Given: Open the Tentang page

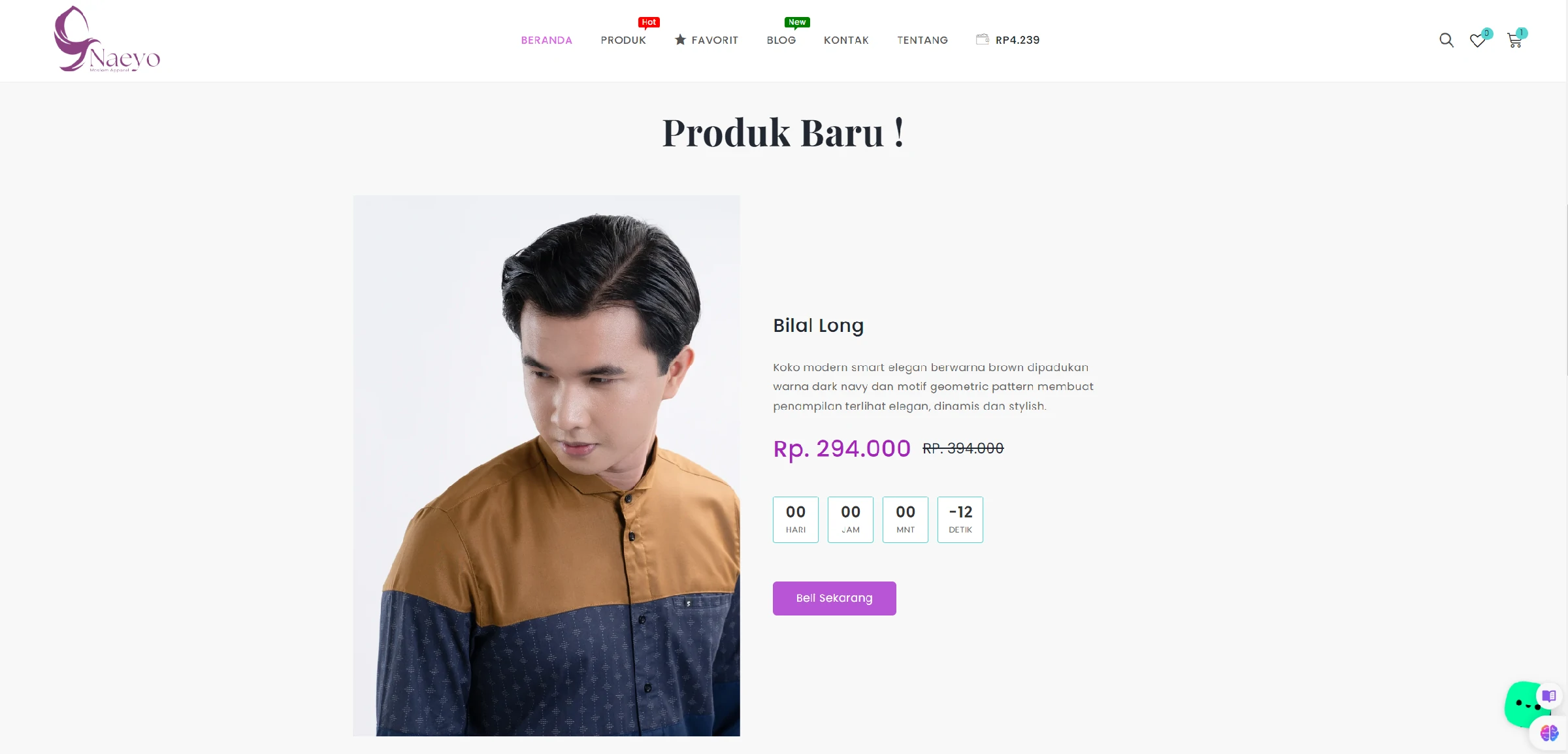Looking at the screenshot, I should coord(922,40).
